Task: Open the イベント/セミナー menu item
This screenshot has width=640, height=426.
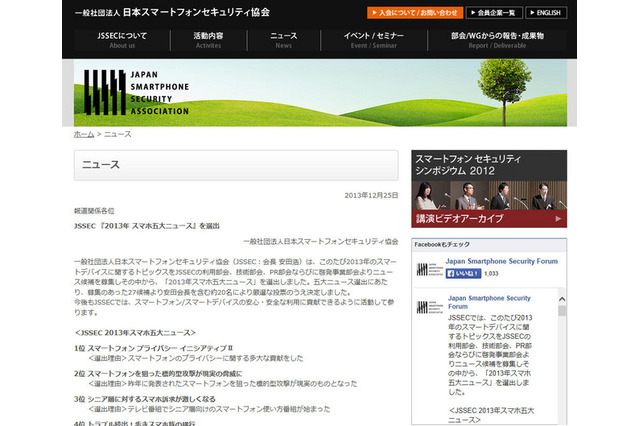Action: (x=373, y=40)
